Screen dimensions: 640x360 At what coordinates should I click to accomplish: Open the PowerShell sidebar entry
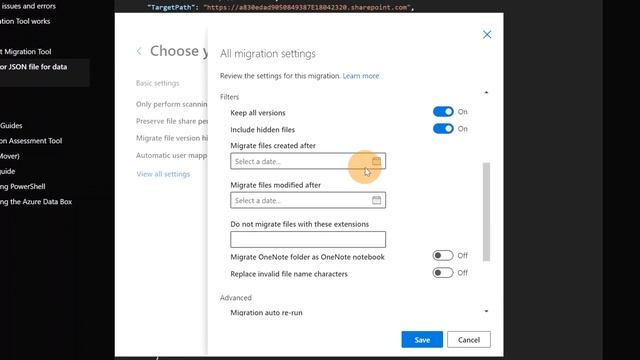pos(22,187)
